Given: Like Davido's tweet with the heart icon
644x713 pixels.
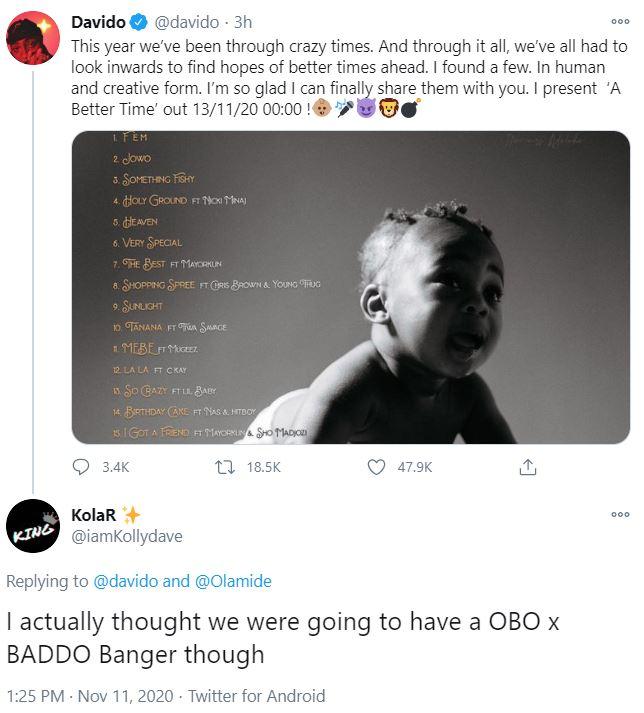Looking at the screenshot, I should [x=377, y=467].
